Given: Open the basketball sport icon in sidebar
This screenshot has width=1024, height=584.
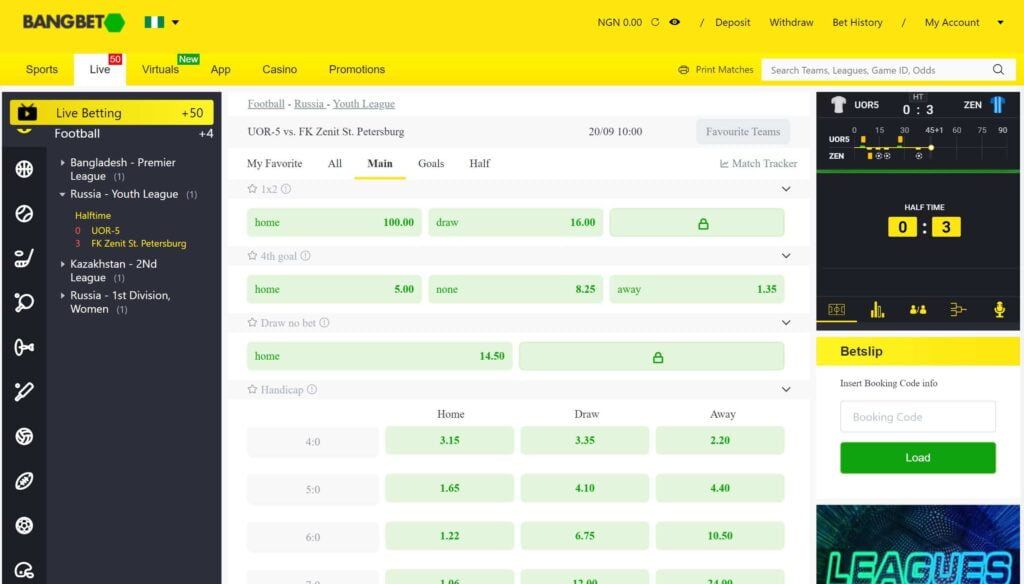Looking at the screenshot, I should tap(24, 169).
